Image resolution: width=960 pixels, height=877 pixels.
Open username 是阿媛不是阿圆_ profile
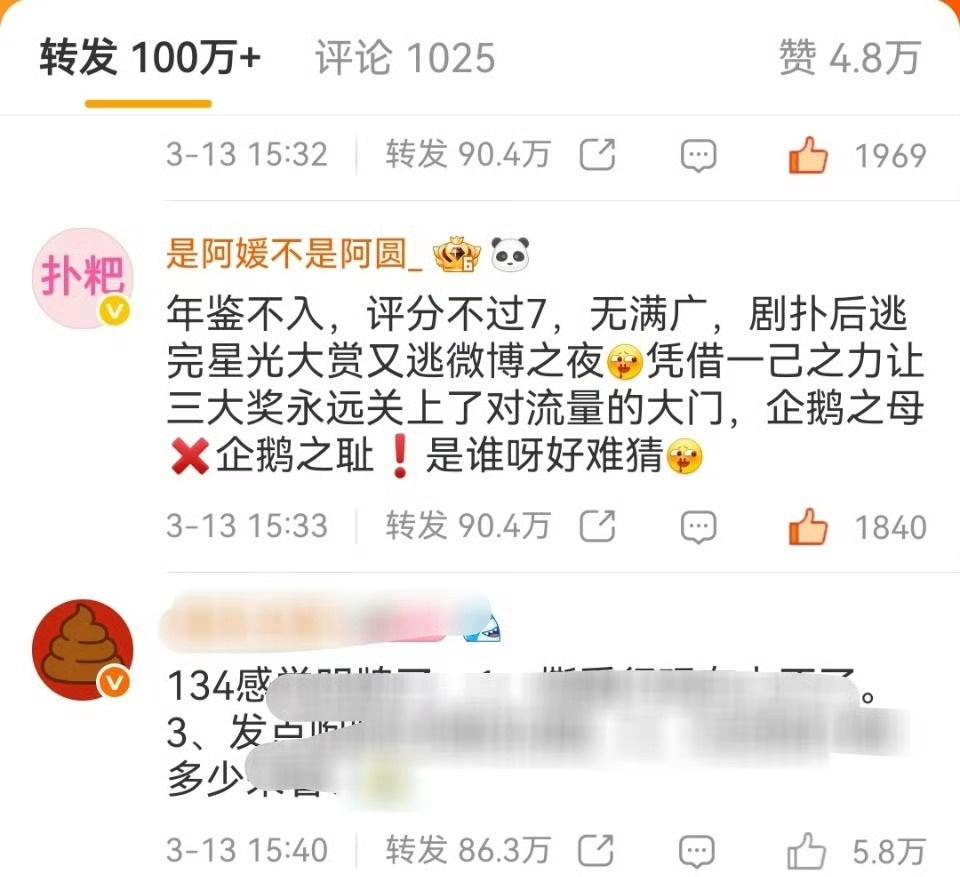coord(294,253)
